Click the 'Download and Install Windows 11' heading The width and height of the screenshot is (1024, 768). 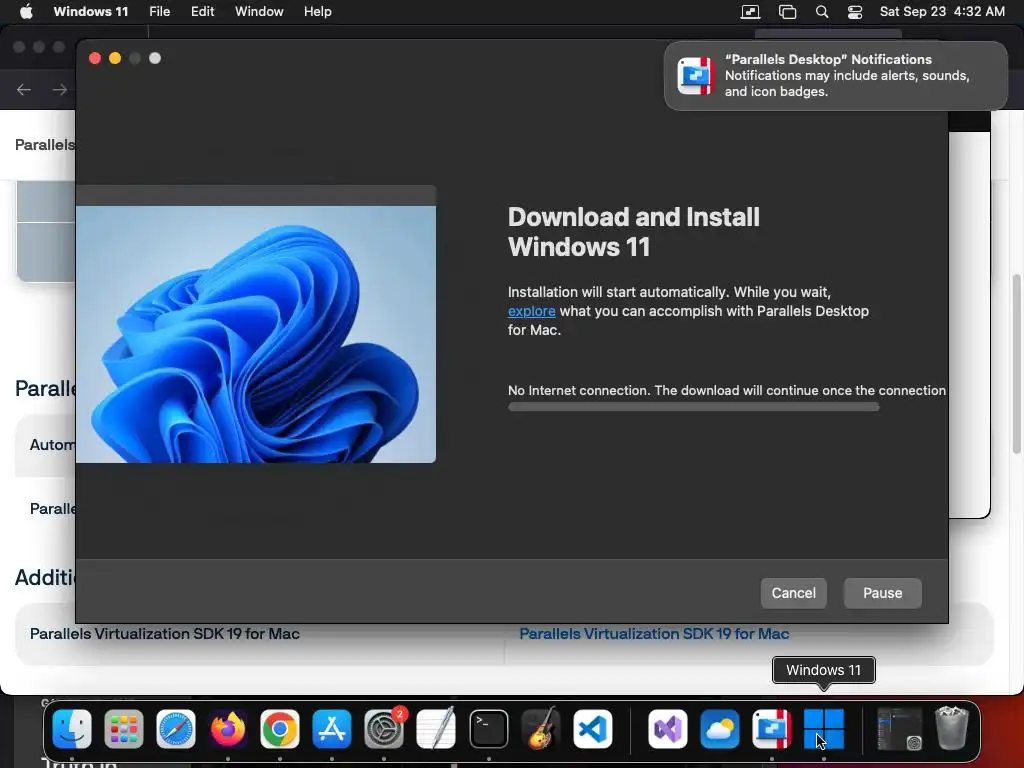tap(633, 232)
